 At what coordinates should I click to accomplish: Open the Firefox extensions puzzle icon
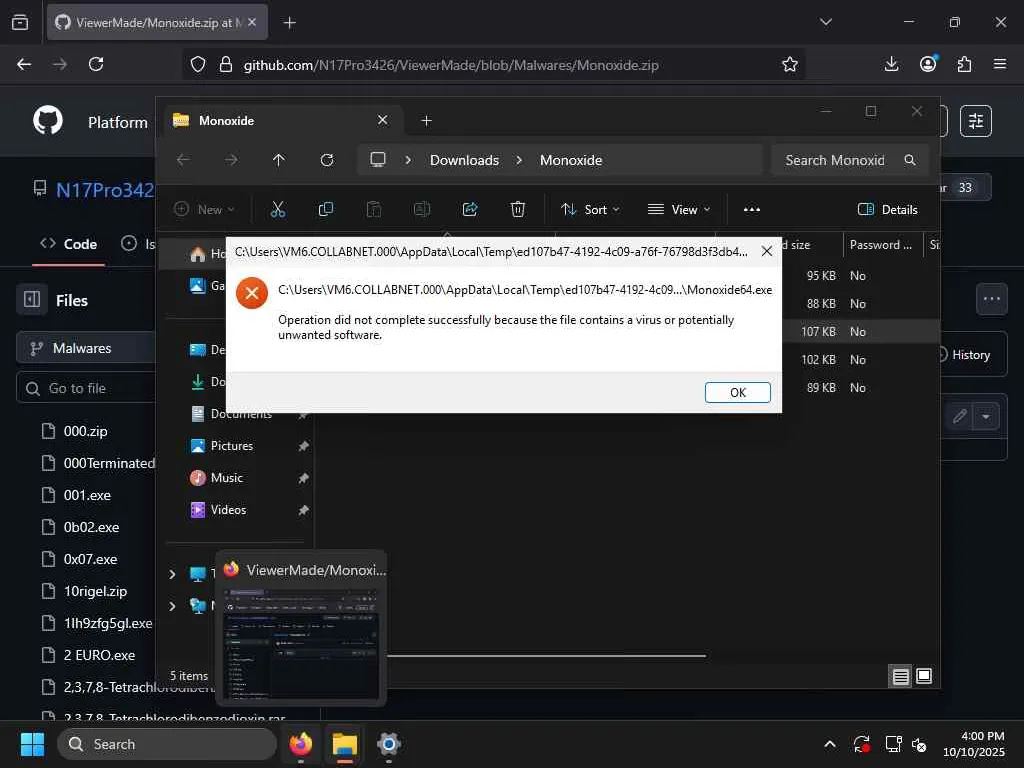(964, 64)
